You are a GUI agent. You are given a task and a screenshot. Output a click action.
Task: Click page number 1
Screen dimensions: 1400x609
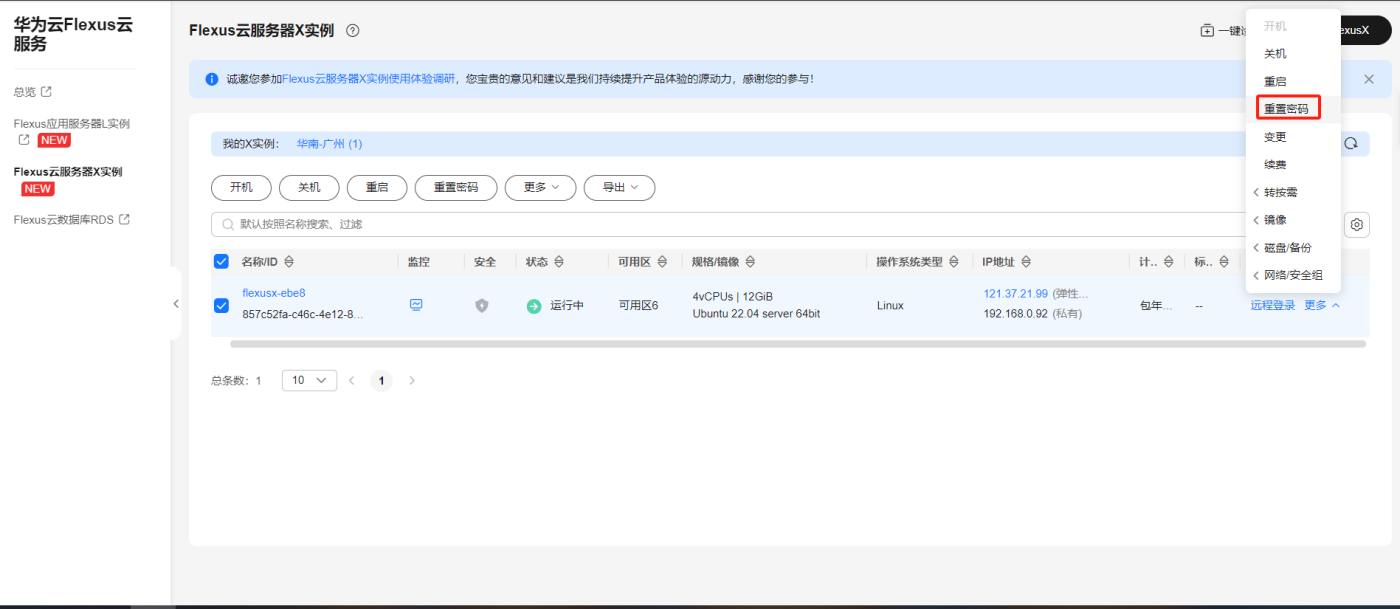click(381, 380)
